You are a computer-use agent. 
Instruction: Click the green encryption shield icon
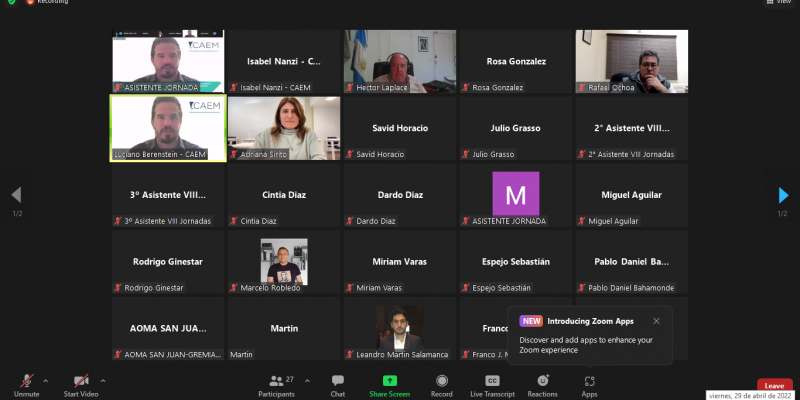coord(11,2)
